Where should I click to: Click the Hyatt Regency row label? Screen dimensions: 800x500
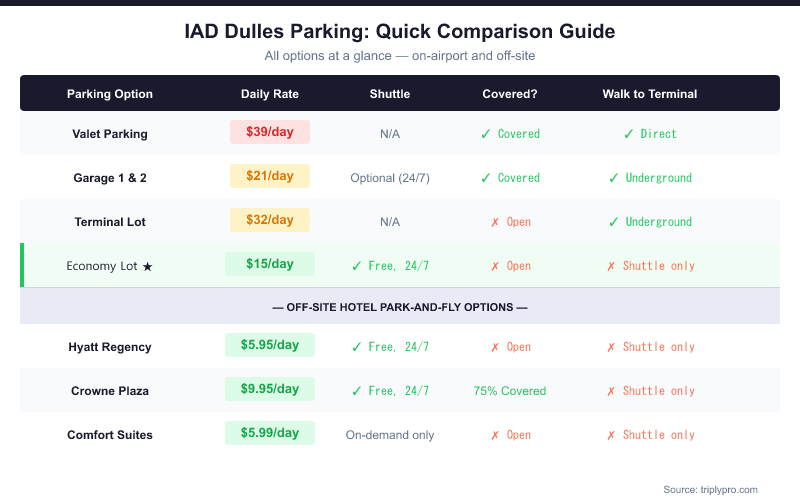(110, 347)
